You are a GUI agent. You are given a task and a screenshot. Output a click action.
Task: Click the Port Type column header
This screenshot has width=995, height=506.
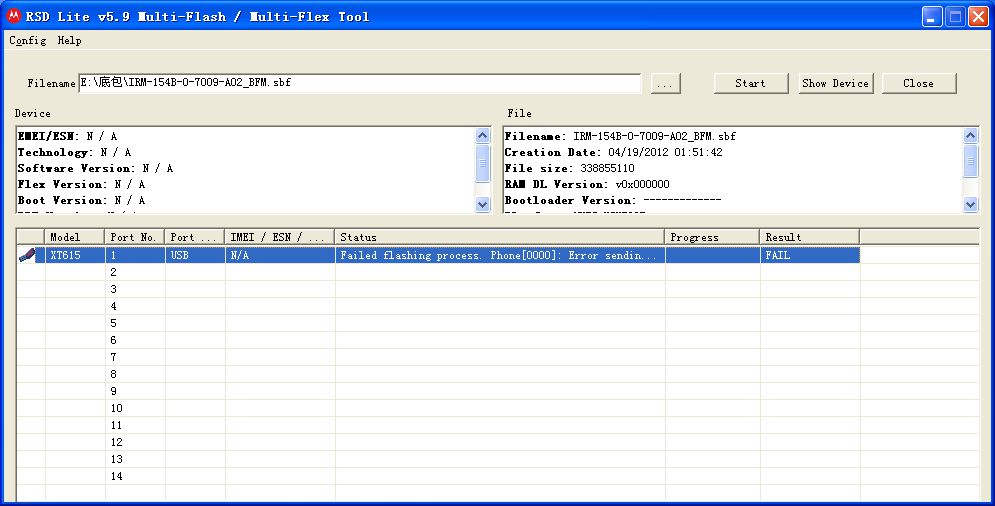tap(195, 237)
